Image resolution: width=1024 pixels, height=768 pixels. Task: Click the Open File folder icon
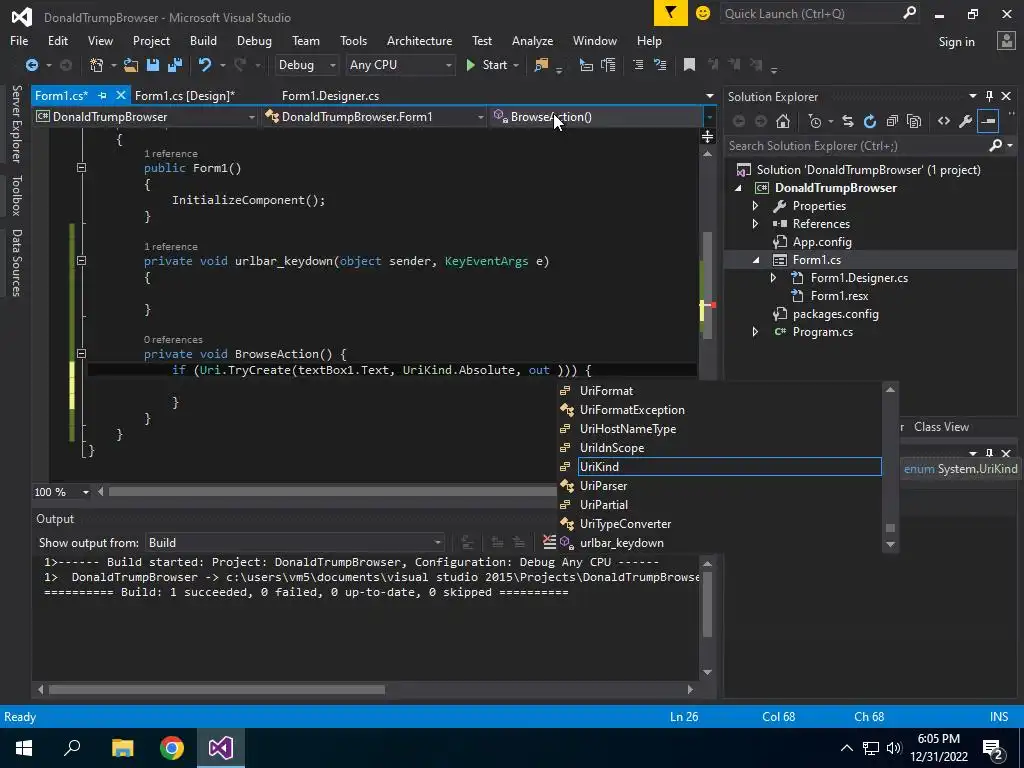pyautogui.click(x=131, y=65)
